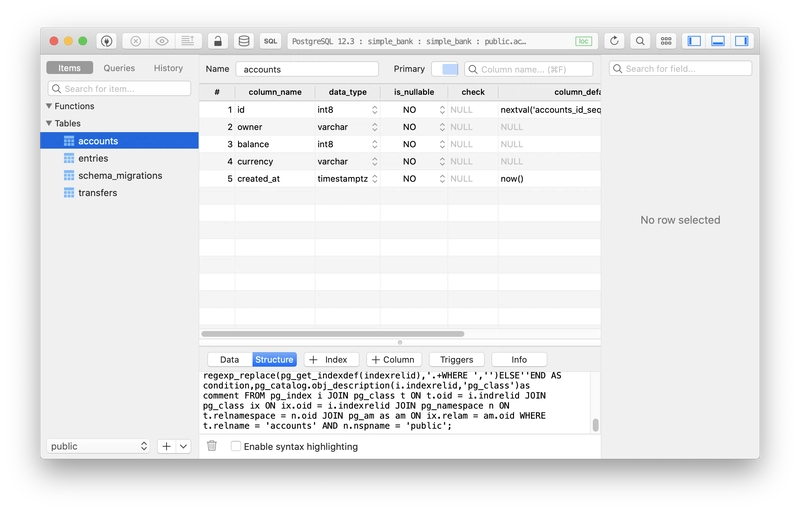Click the entries table icon in sidebar
The image size is (800, 512).
click(x=69, y=158)
